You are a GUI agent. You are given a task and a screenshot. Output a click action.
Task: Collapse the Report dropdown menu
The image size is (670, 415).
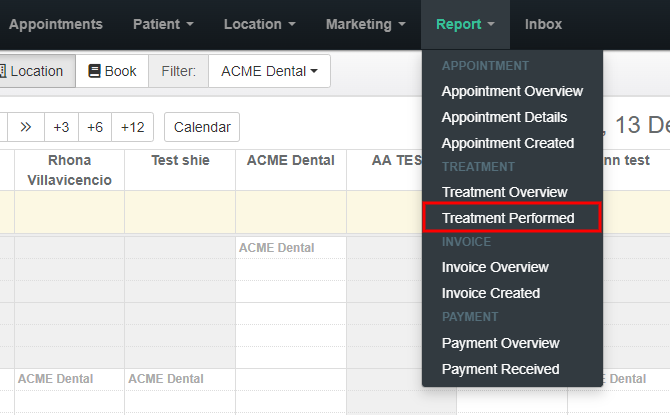465,24
